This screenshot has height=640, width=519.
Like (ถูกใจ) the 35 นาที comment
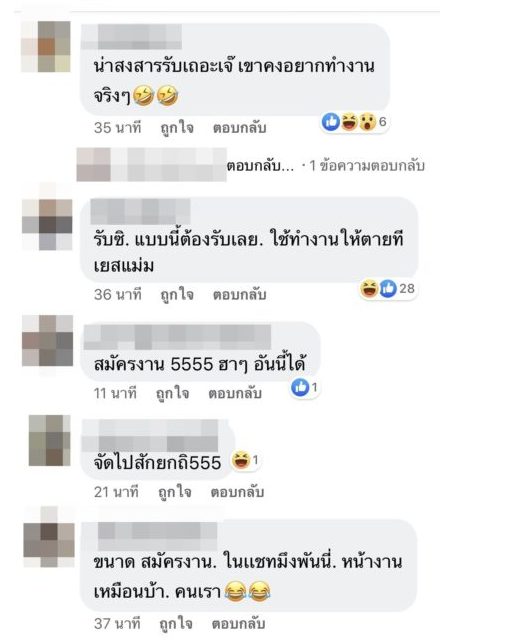[x=177, y=128]
